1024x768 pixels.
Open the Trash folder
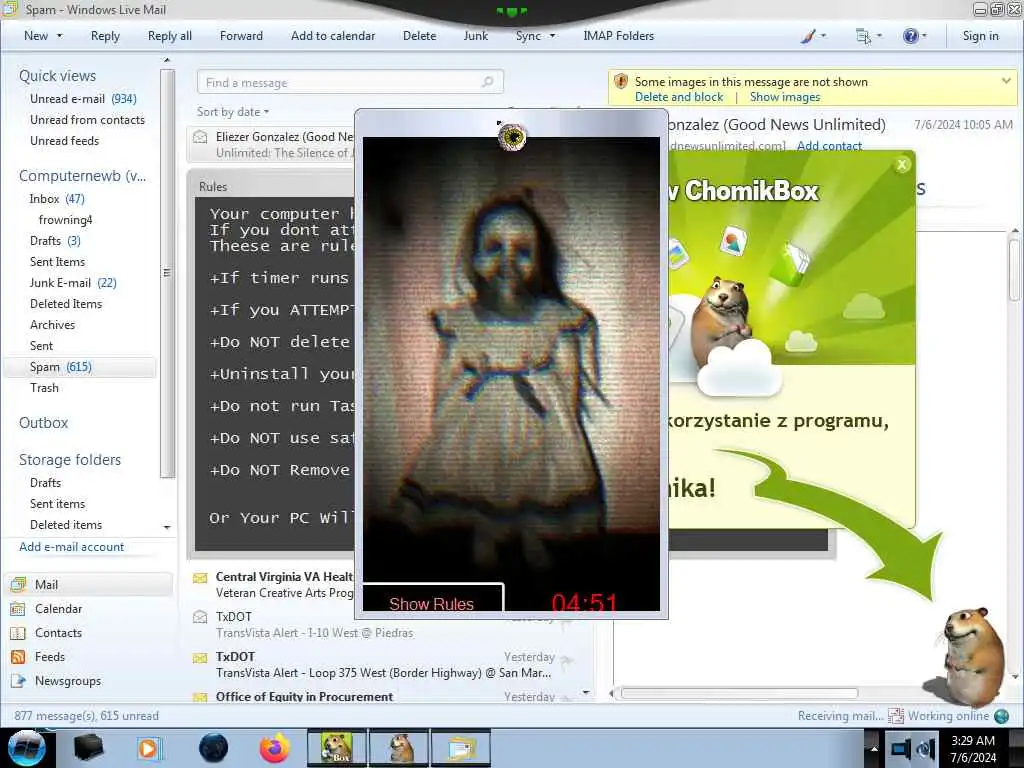[x=44, y=388]
